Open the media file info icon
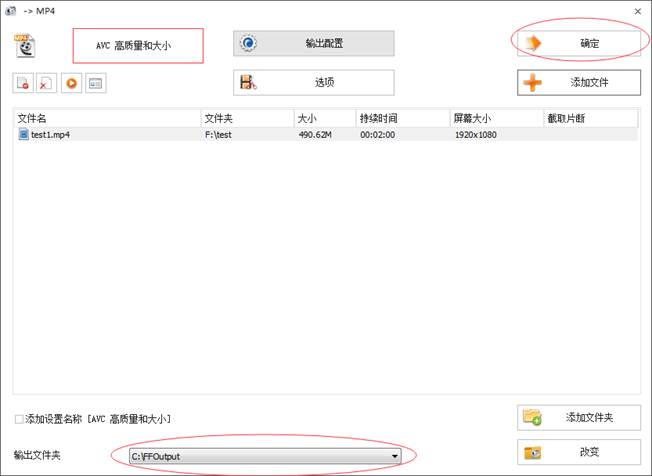Image resolution: width=652 pixels, height=476 pixels. (x=96, y=83)
